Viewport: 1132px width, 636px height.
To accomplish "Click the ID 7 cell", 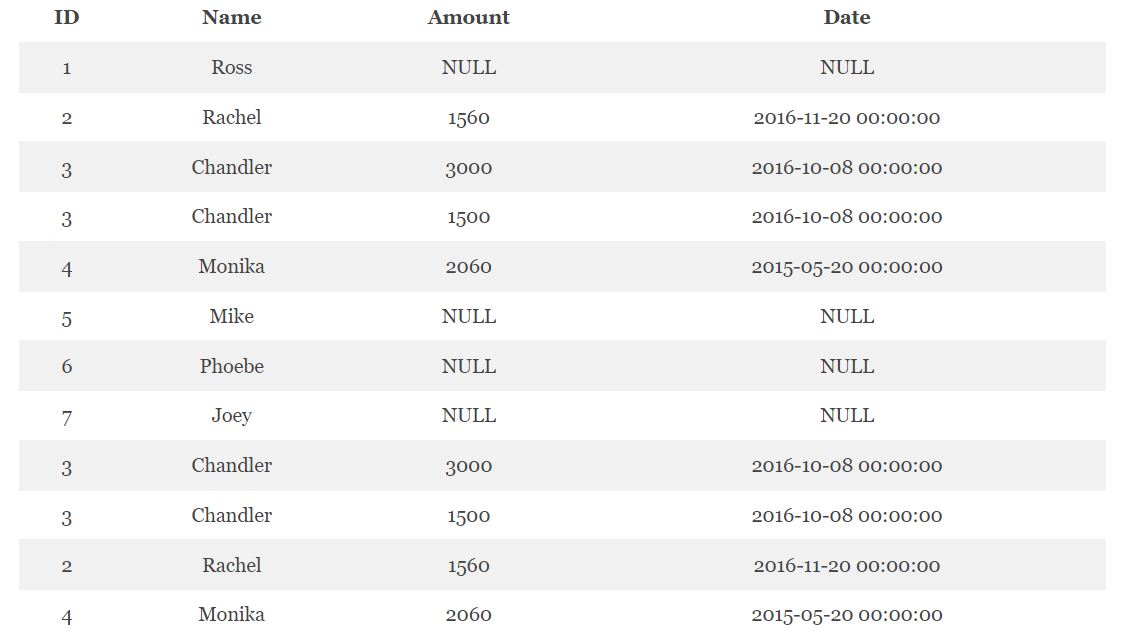I will 66,418.
